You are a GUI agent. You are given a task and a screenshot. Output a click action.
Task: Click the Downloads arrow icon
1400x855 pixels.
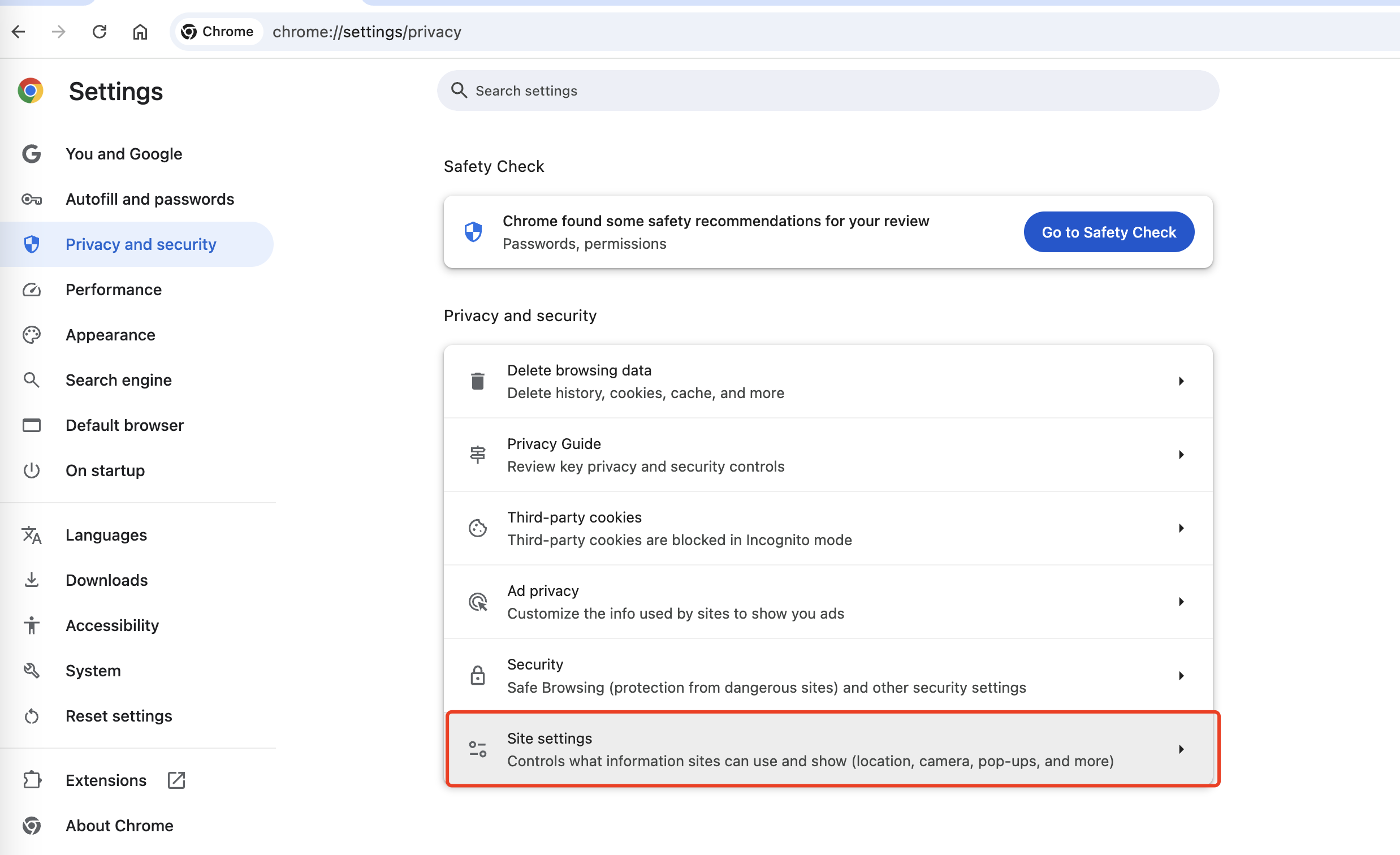(x=32, y=581)
